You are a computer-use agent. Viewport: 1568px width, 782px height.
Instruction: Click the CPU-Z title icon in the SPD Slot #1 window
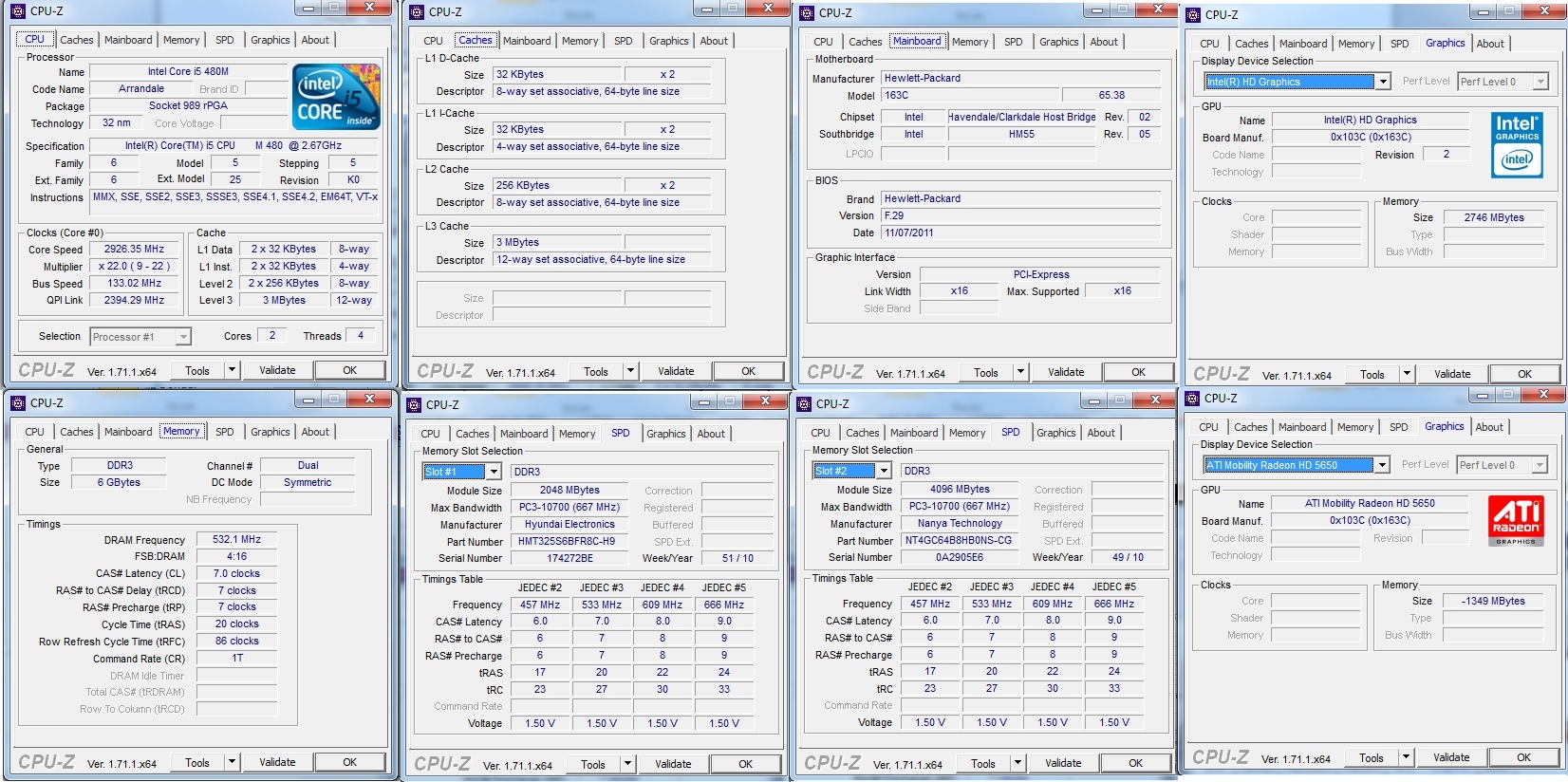415,405
